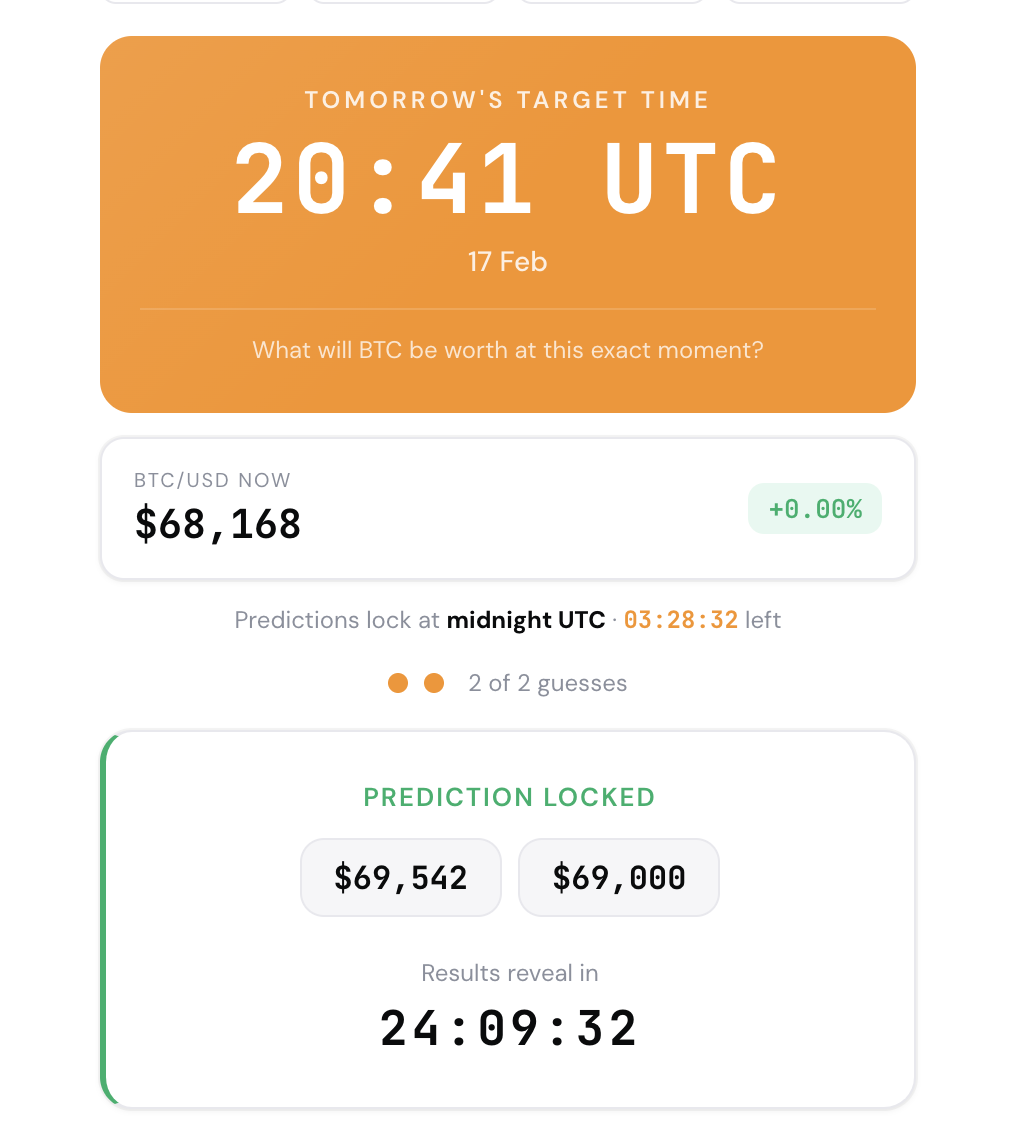Select the 20:41 UTC target time
The image size is (1024, 1132).
(x=507, y=178)
